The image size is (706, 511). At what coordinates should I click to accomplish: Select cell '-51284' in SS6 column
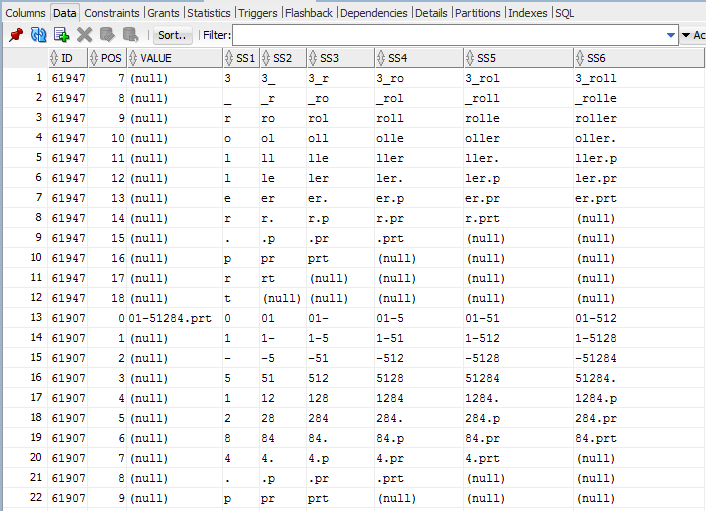(639, 358)
